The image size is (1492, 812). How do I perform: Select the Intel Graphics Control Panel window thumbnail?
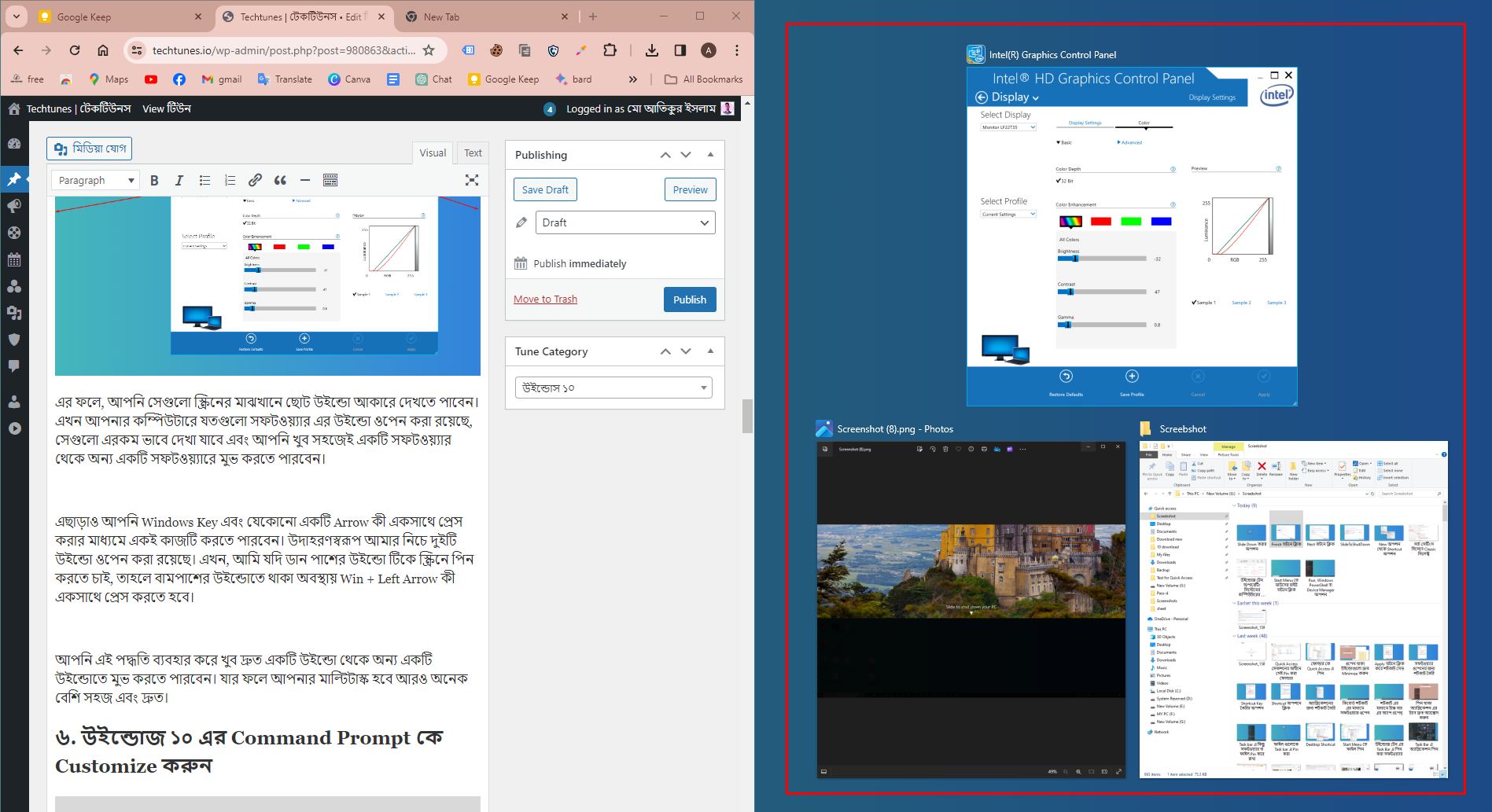pos(1132,237)
